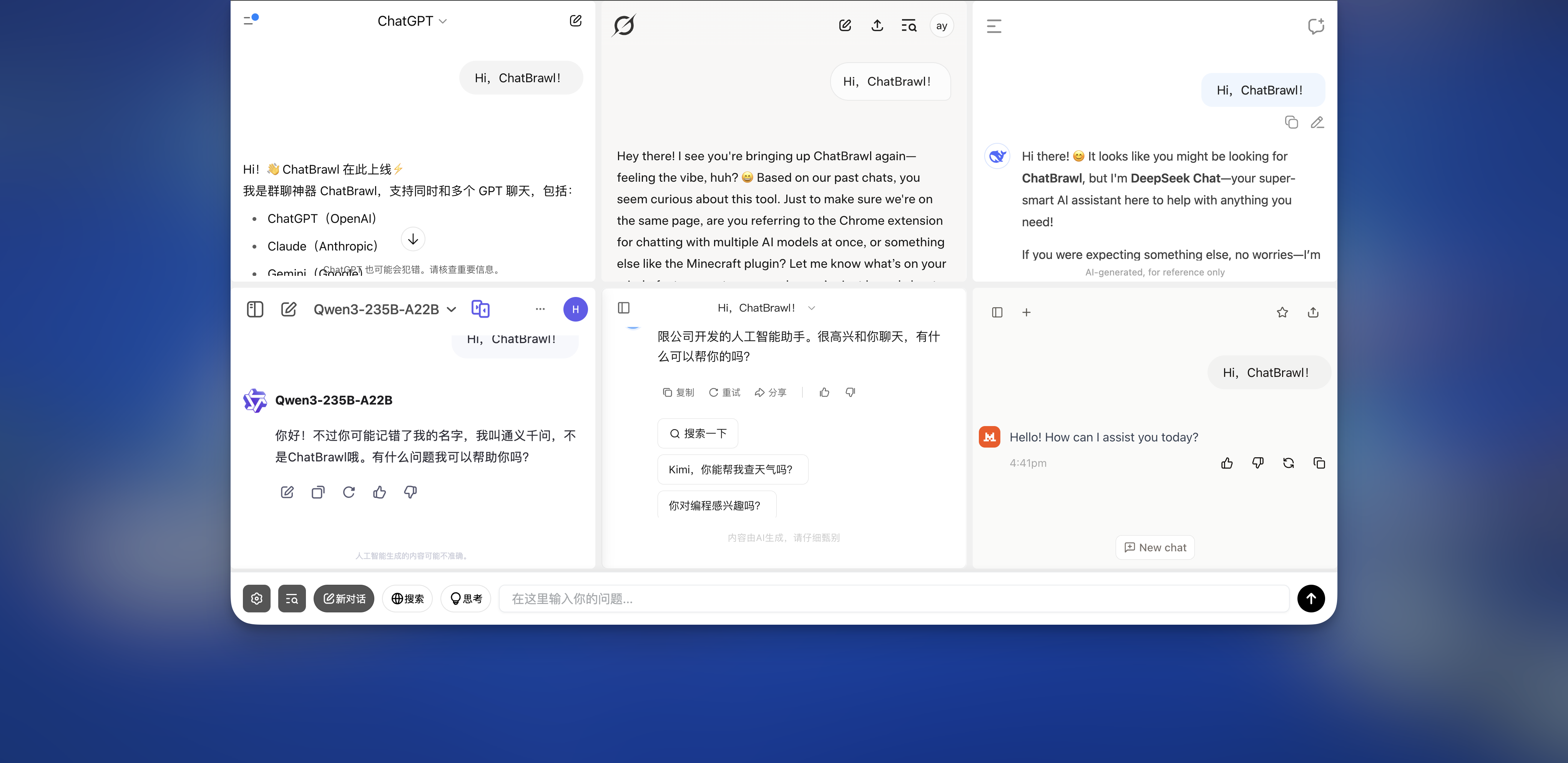Start new chat in ChatGPT panel

tap(575, 21)
